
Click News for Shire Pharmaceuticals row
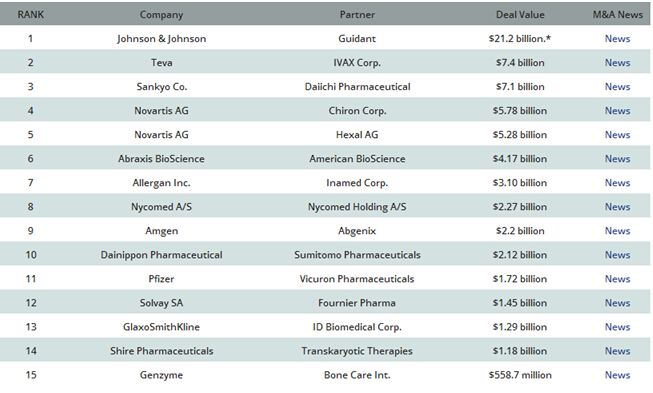coord(617,351)
